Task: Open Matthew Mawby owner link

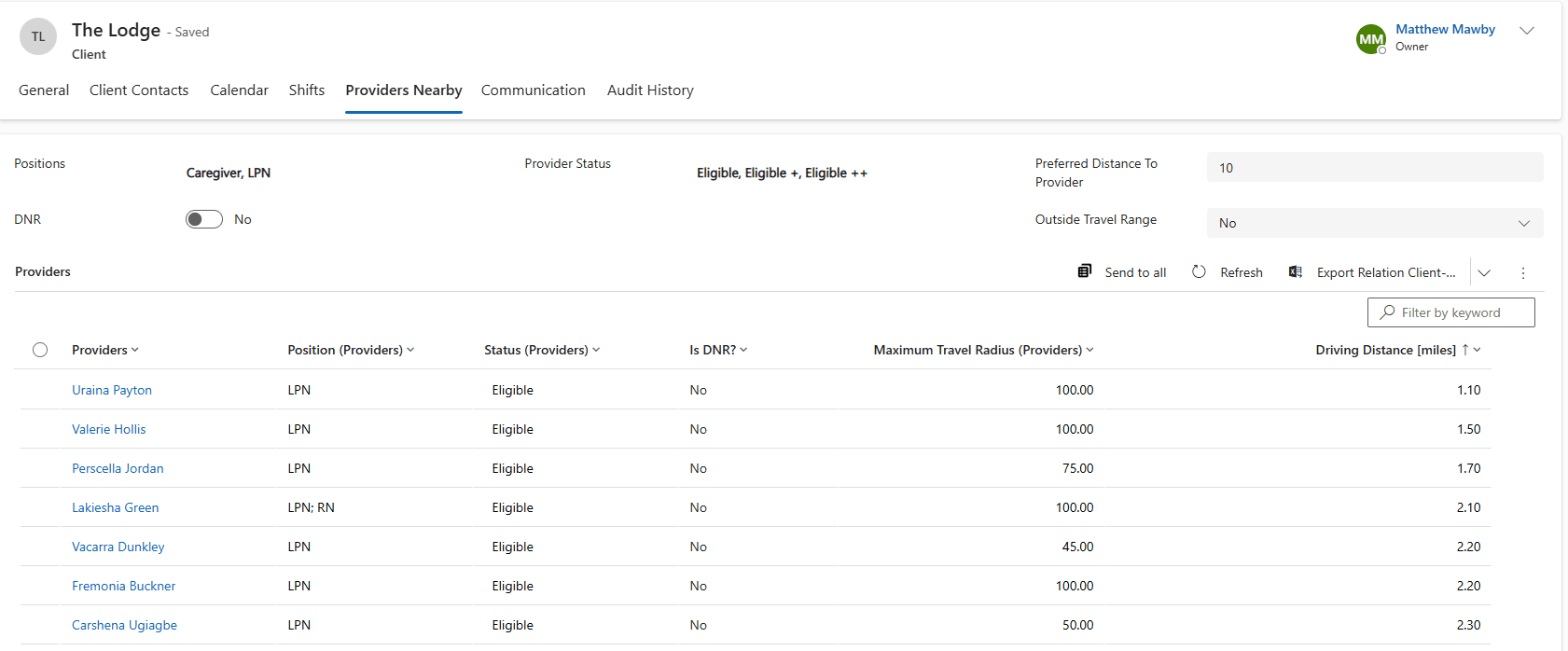Action: (x=1445, y=30)
